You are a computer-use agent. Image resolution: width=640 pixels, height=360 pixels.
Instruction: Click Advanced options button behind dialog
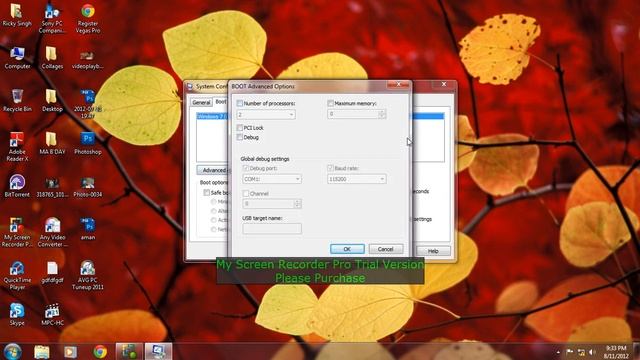[213, 170]
